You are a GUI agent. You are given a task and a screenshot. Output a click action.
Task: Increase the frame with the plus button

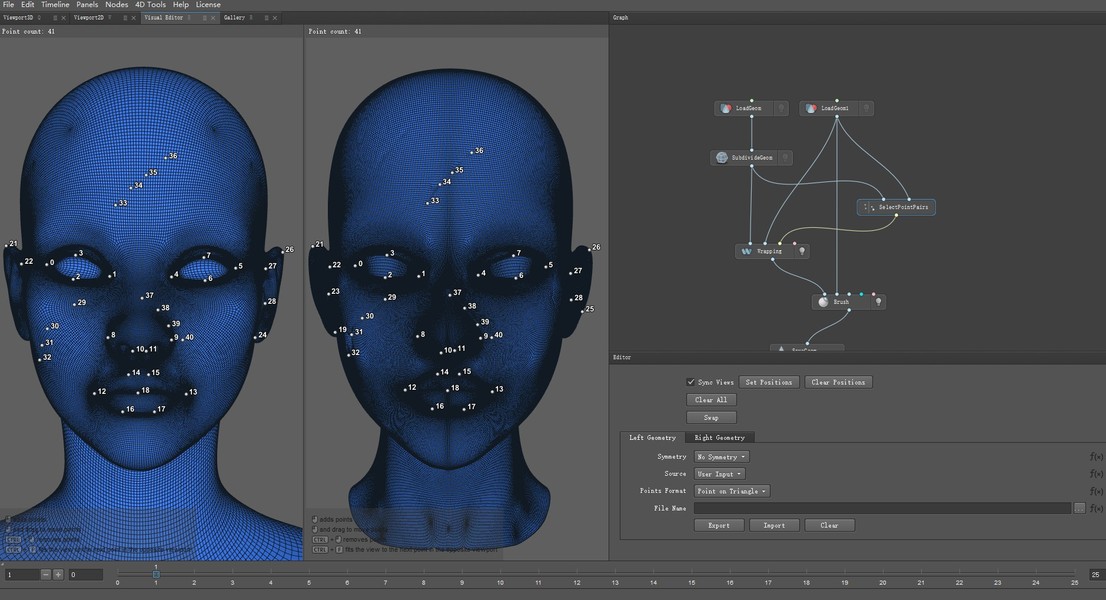(x=58, y=575)
